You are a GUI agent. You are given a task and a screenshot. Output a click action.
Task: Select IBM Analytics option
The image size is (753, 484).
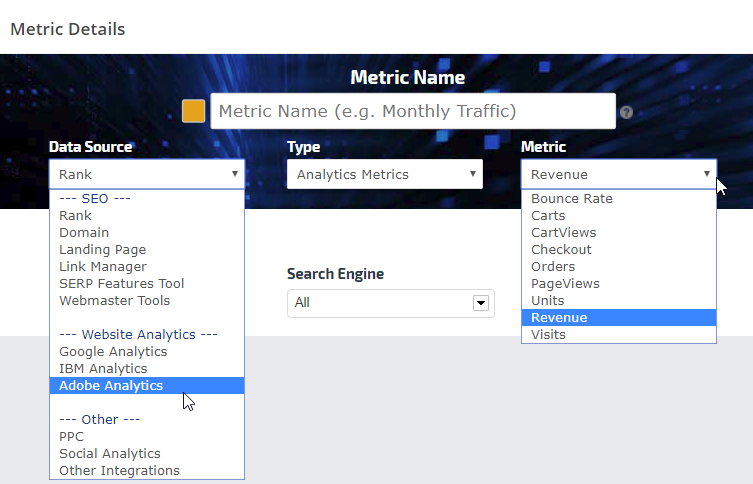pos(103,368)
